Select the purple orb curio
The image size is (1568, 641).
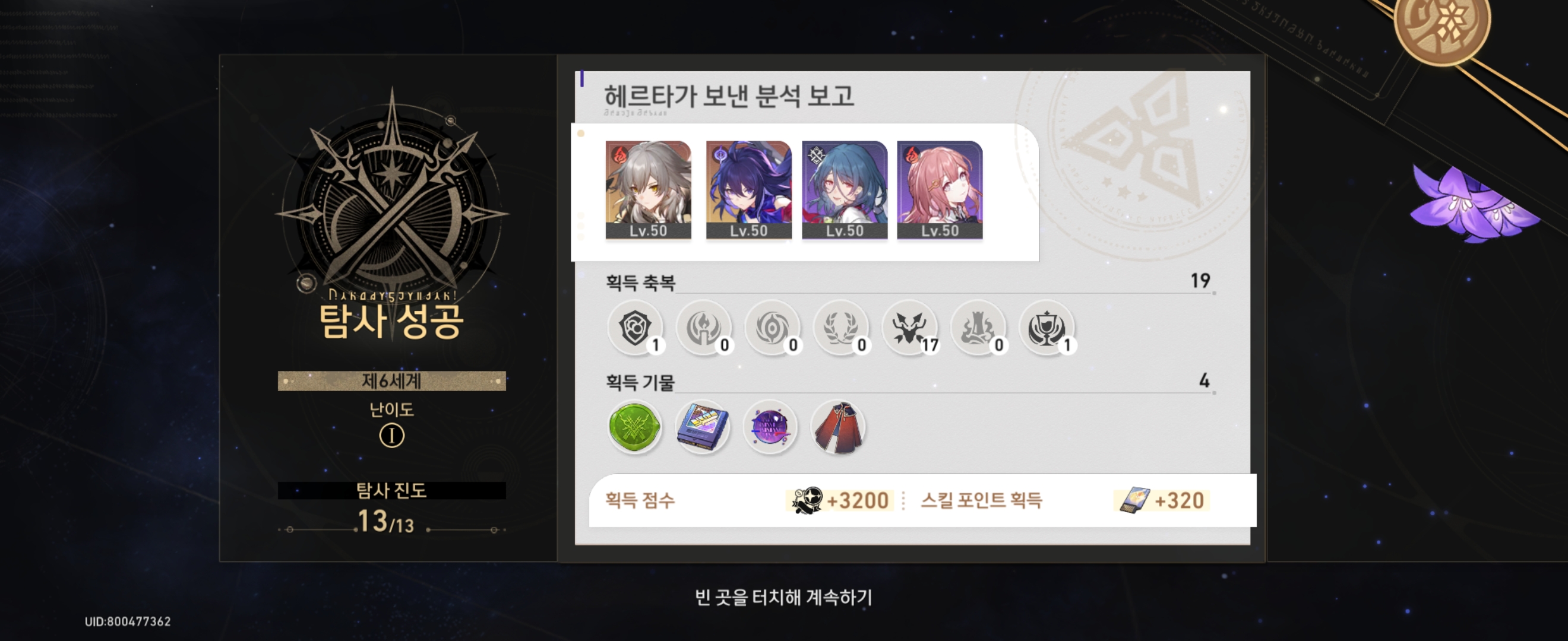(x=770, y=427)
